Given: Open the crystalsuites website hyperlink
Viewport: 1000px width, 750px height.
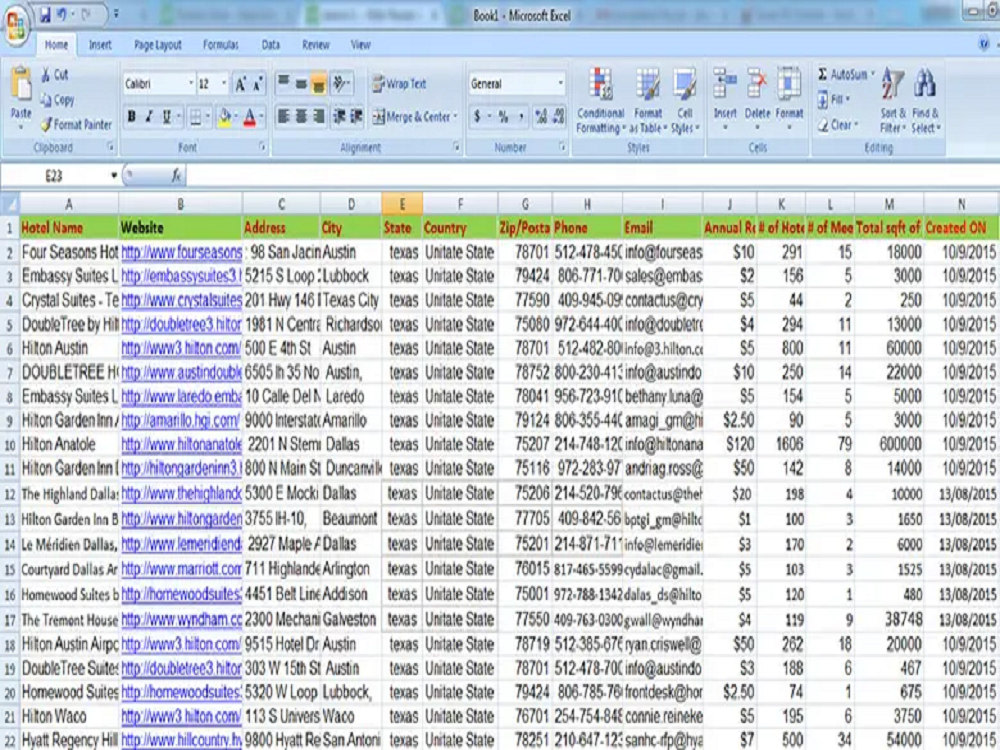Looking at the screenshot, I should [181, 300].
